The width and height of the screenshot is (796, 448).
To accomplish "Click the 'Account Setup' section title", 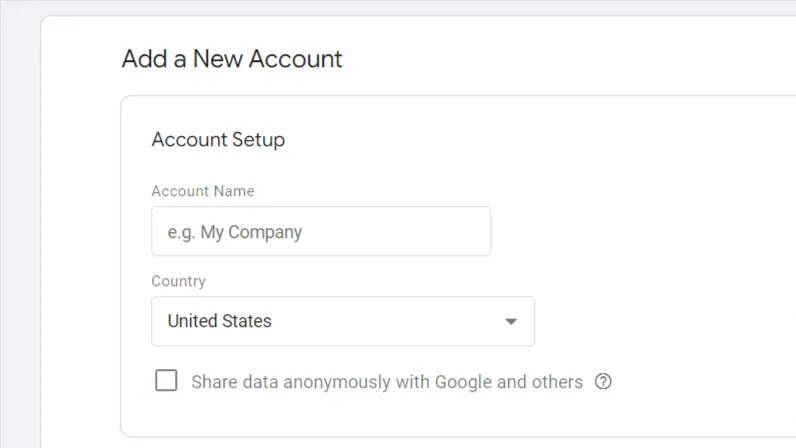I will pos(218,140).
